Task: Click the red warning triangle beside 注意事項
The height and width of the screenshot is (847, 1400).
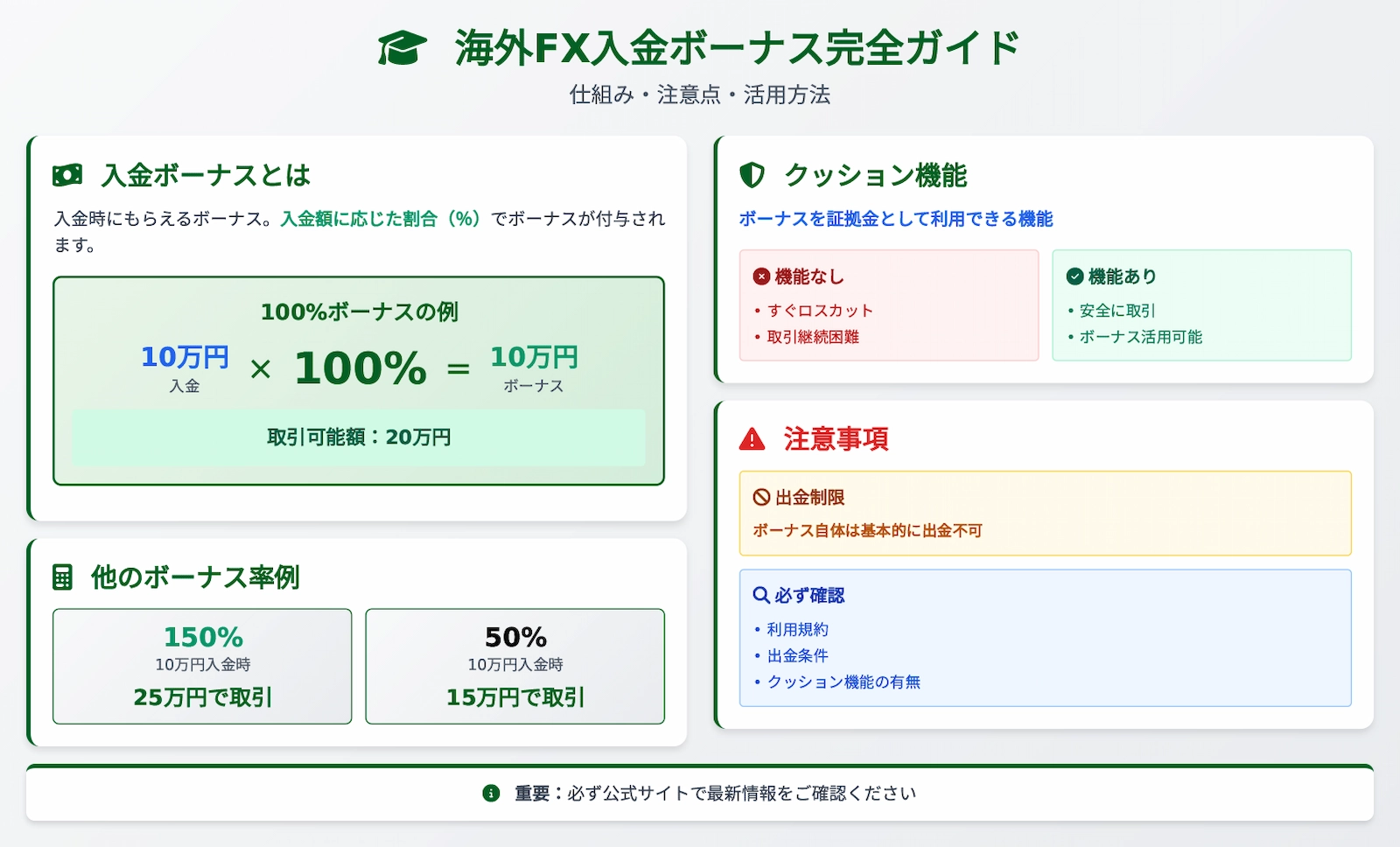Action: [x=753, y=439]
